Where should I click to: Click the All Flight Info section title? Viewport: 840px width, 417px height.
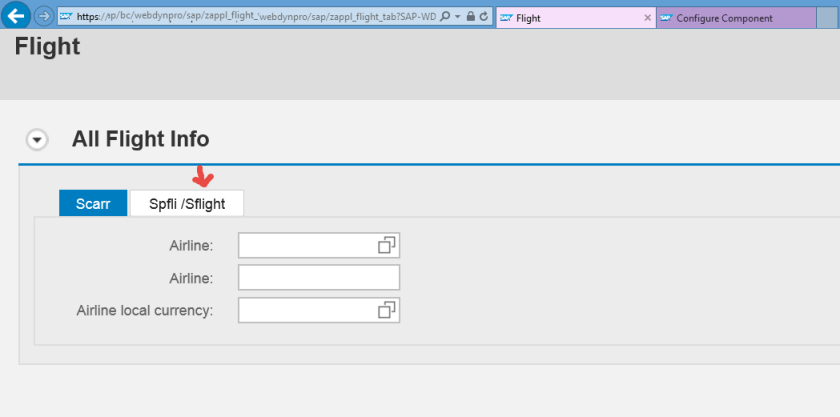tap(140, 139)
